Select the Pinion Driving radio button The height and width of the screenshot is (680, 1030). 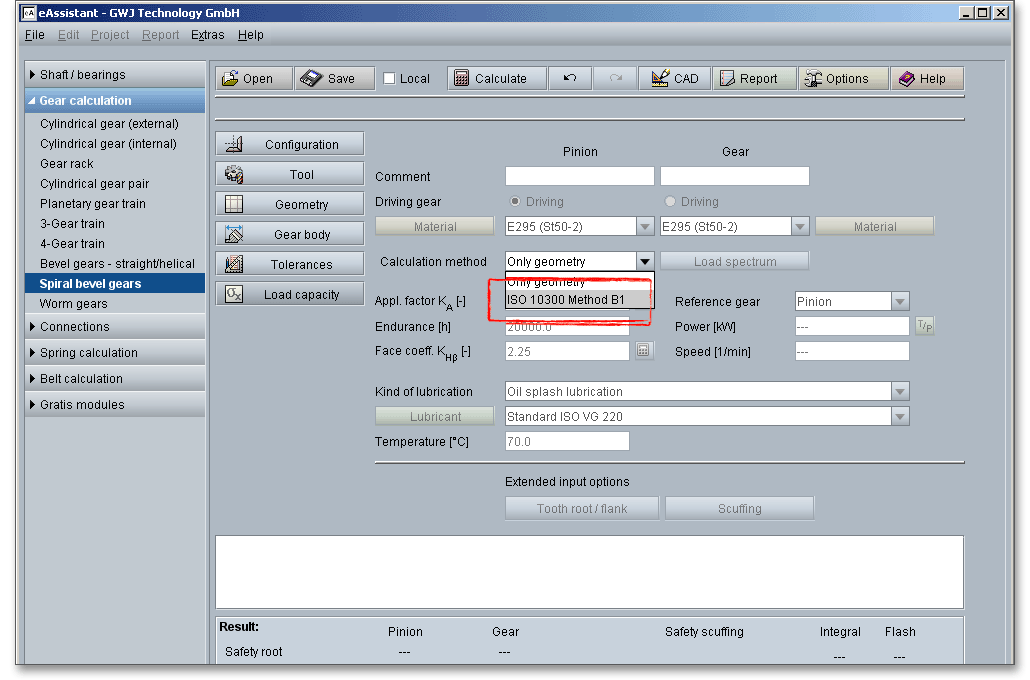point(515,202)
